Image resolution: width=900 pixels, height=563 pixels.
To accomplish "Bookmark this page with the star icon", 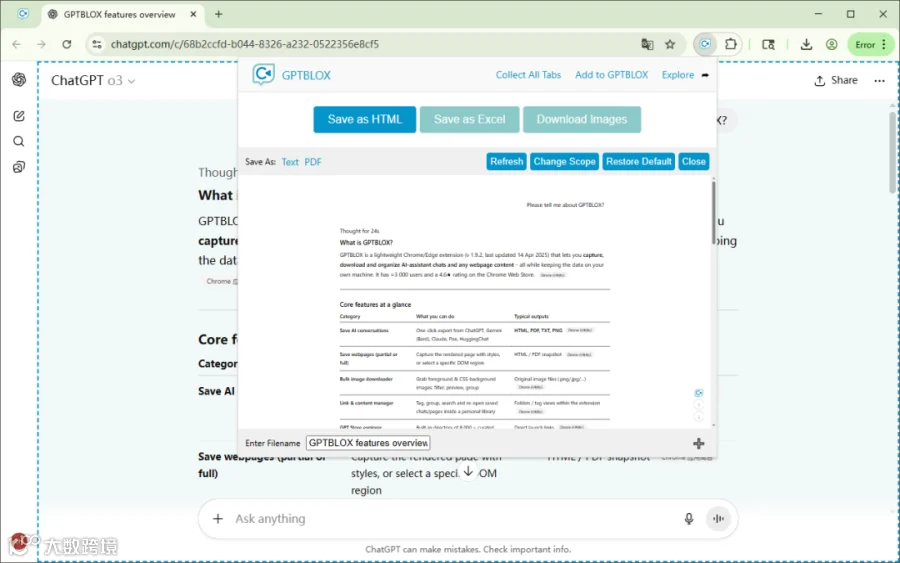I will (x=670, y=44).
